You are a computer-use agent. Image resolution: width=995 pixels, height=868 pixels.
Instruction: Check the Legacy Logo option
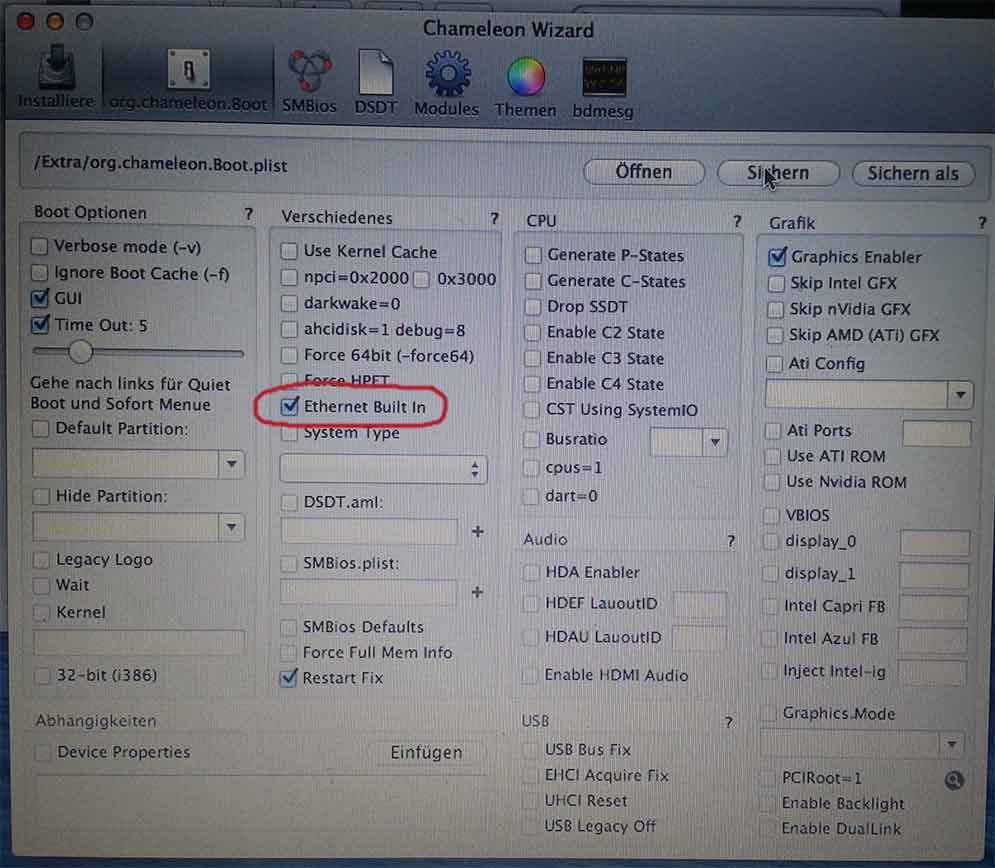tap(41, 560)
